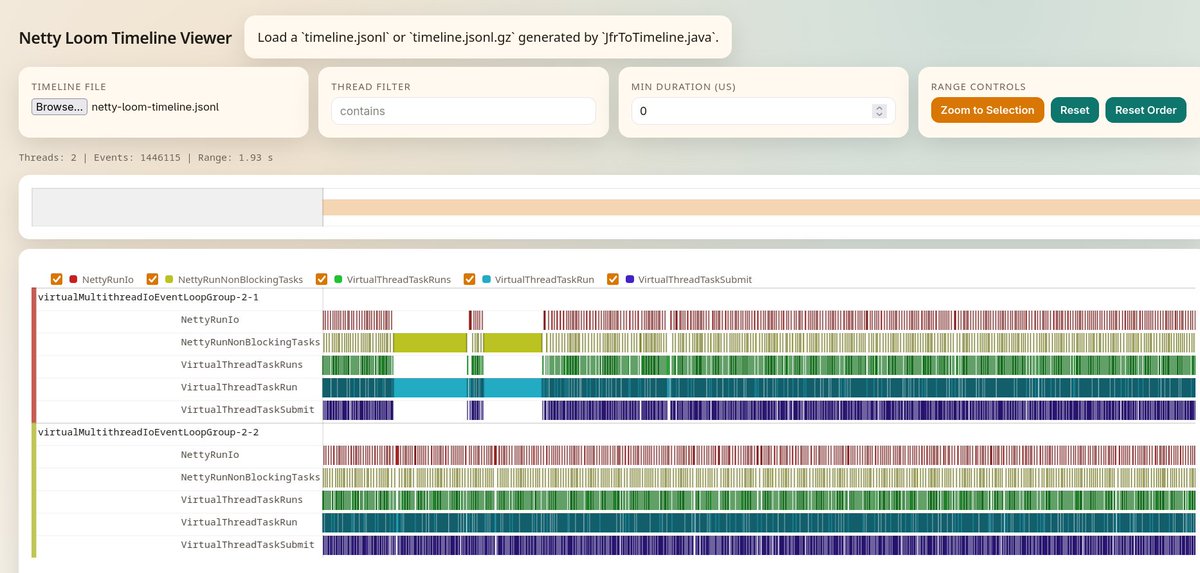The width and height of the screenshot is (1200, 573).
Task: Click VirtualThreadTaskSubmit row label under thread 2-1
Action: tap(247, 409)
